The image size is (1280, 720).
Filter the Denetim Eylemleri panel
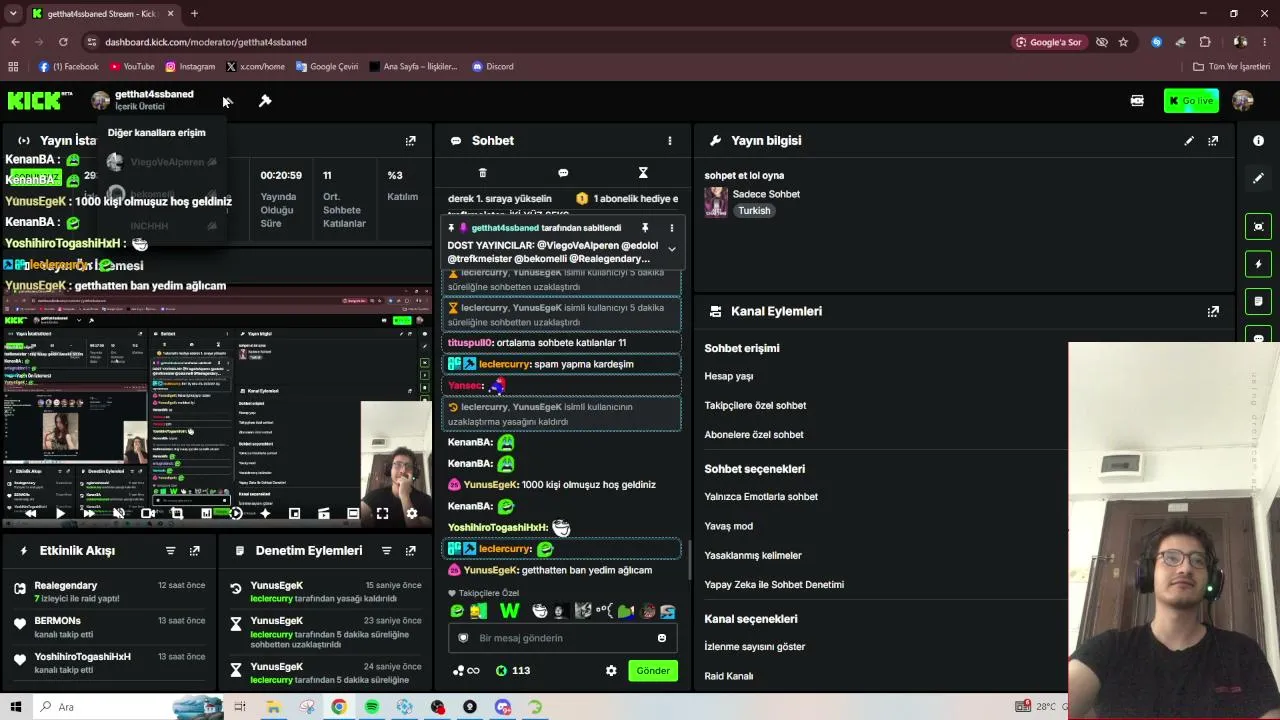(386, 551)
